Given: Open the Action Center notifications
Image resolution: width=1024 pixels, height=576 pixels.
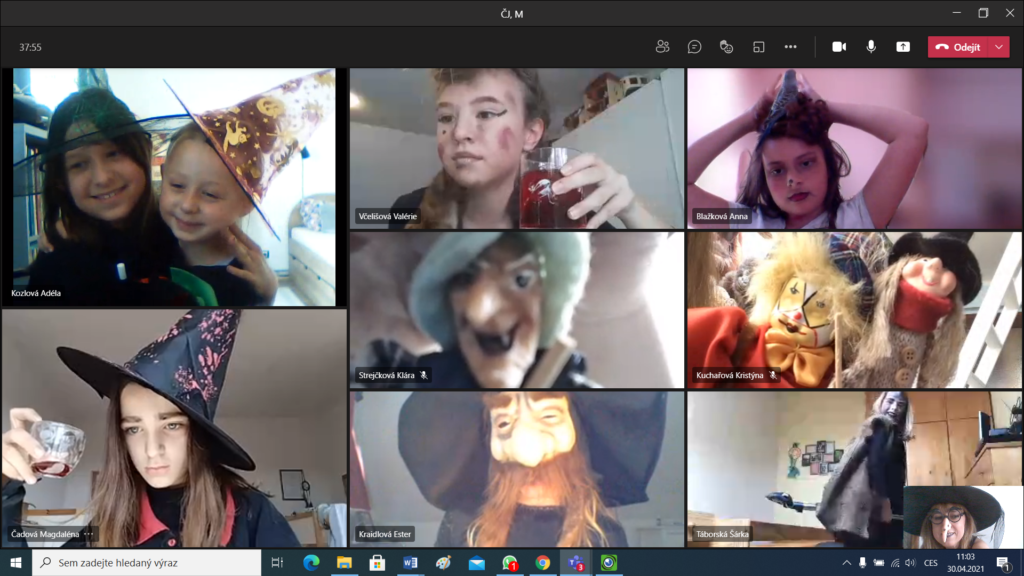Looking at the screenshot, I should pyautogui.click(x=1003, y=562).
